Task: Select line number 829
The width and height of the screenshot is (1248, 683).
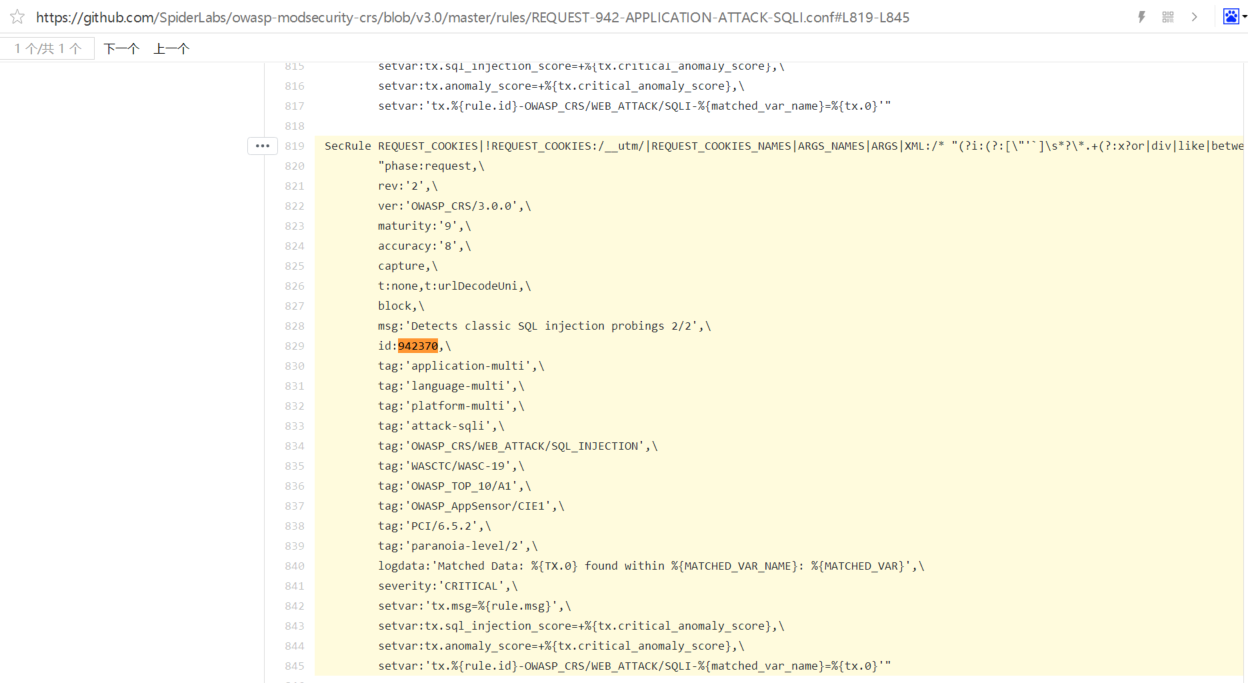Action: (294, 346)
